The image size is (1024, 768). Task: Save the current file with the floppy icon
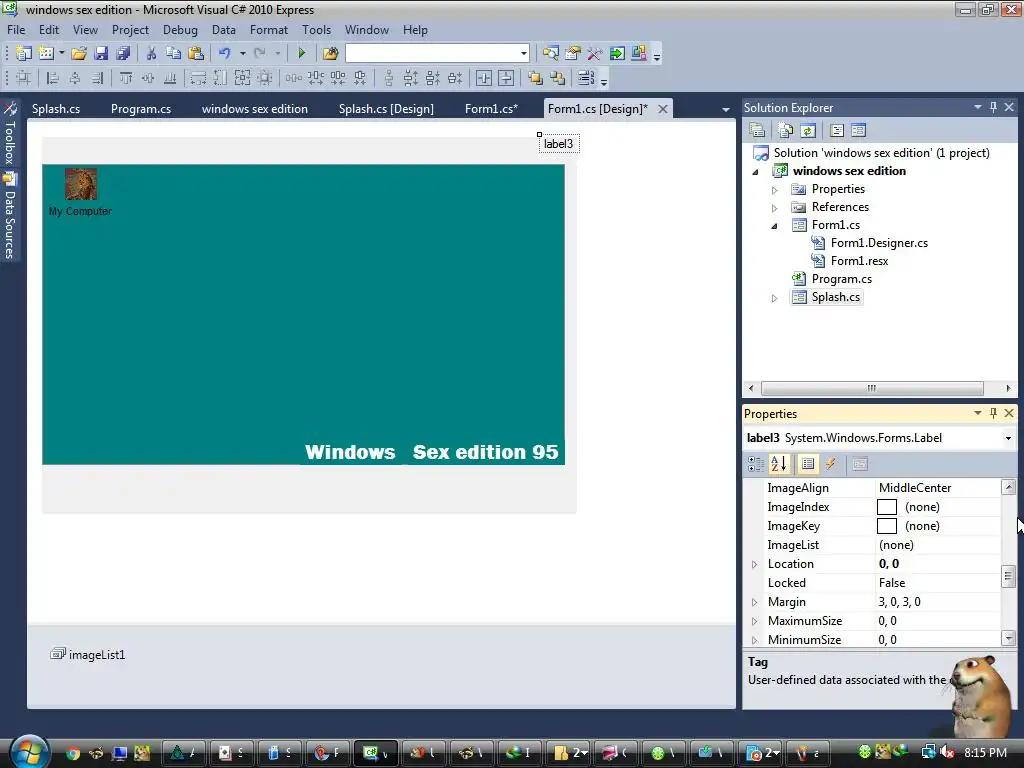[x=101, y=54]
